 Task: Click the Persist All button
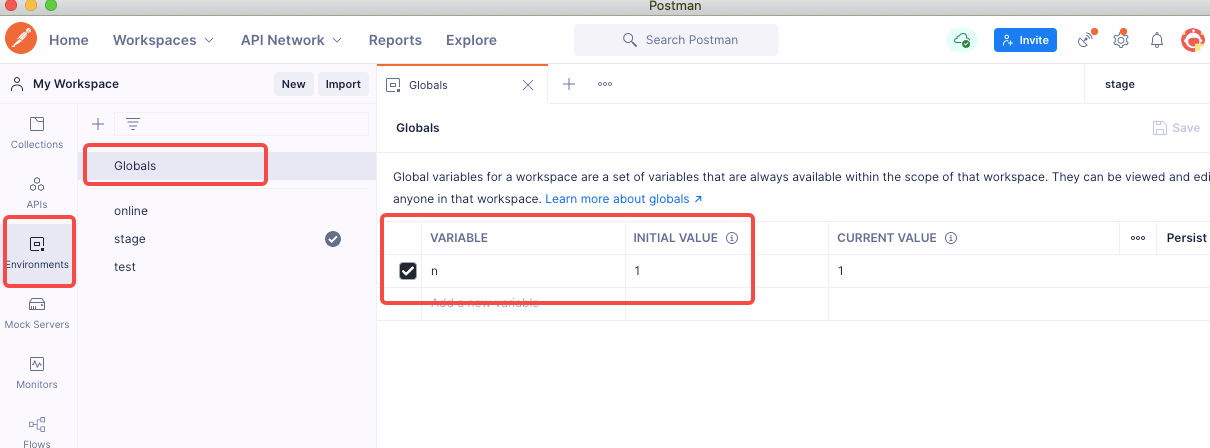(1188, 238)
